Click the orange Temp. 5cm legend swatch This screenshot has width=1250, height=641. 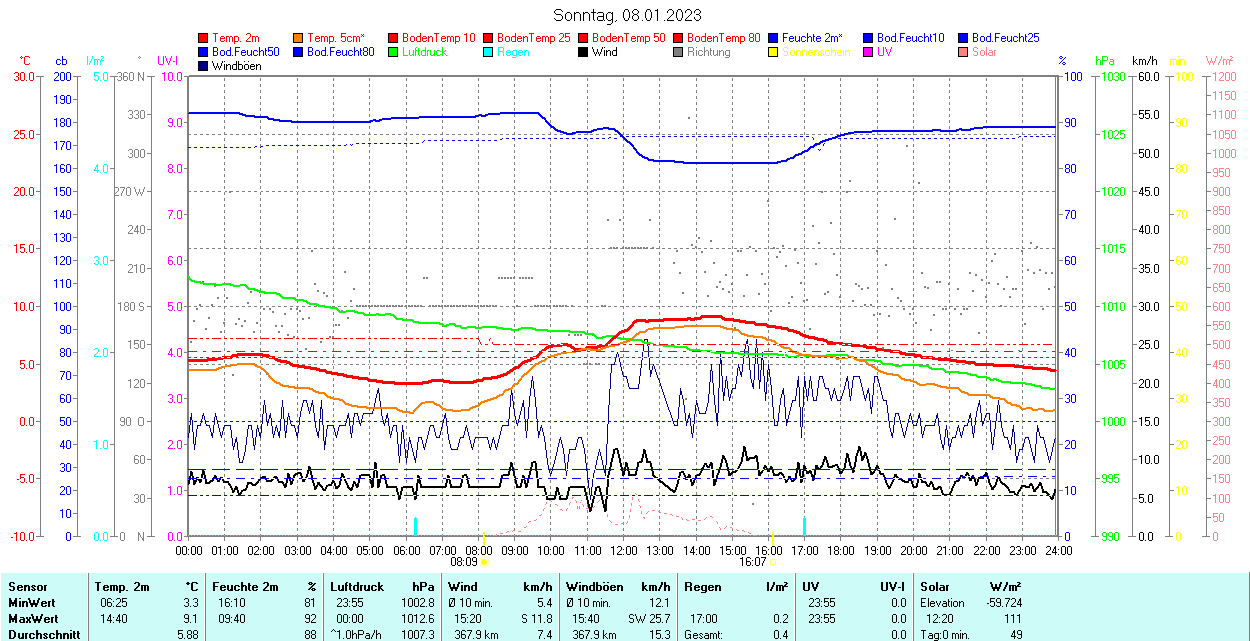tap(299, 38)
